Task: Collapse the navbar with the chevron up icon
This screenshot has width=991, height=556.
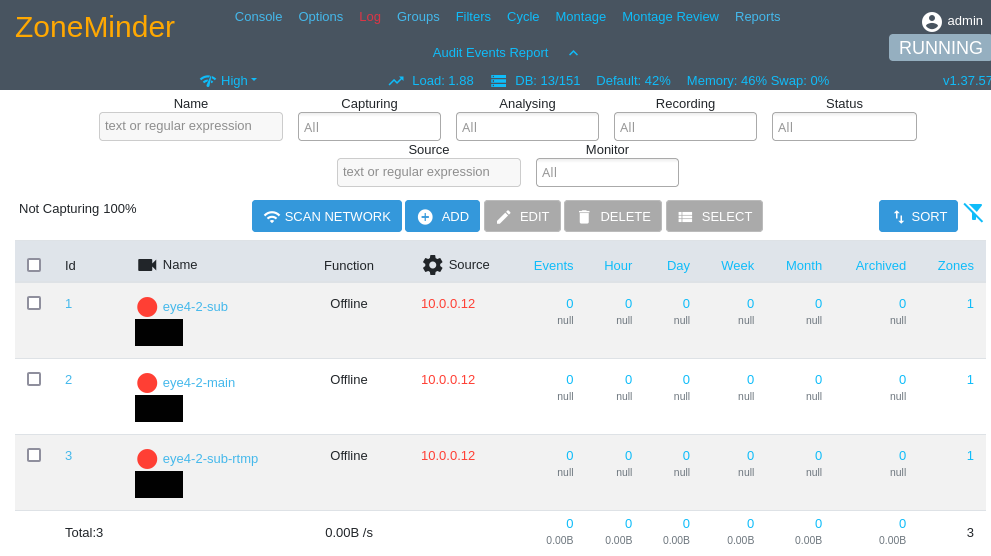Action: tap(573, 53)
